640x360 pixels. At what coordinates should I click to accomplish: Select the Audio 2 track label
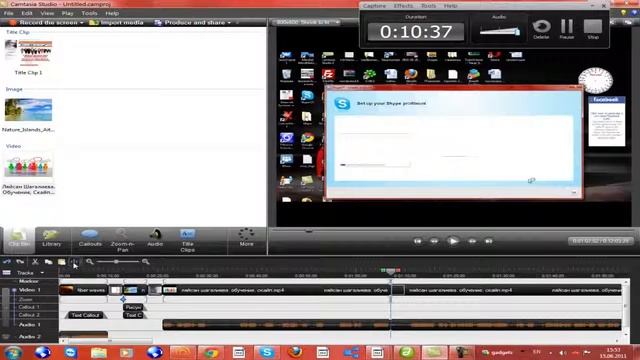(x=30, y=337)
